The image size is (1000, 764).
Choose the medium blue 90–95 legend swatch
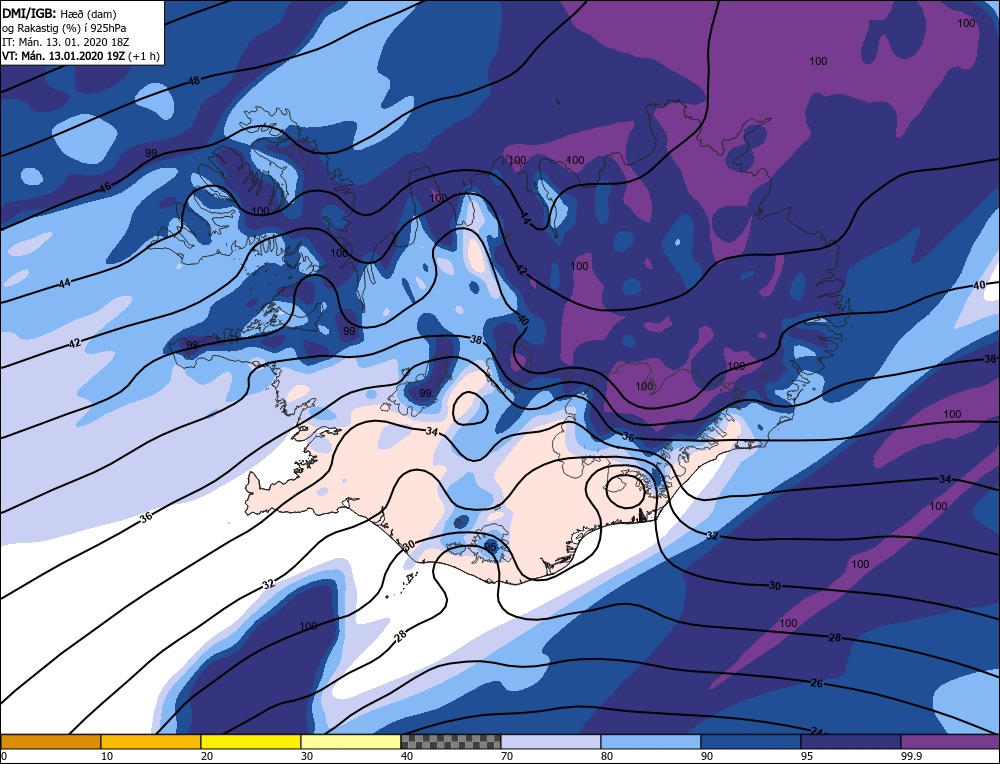pos(751,741)
